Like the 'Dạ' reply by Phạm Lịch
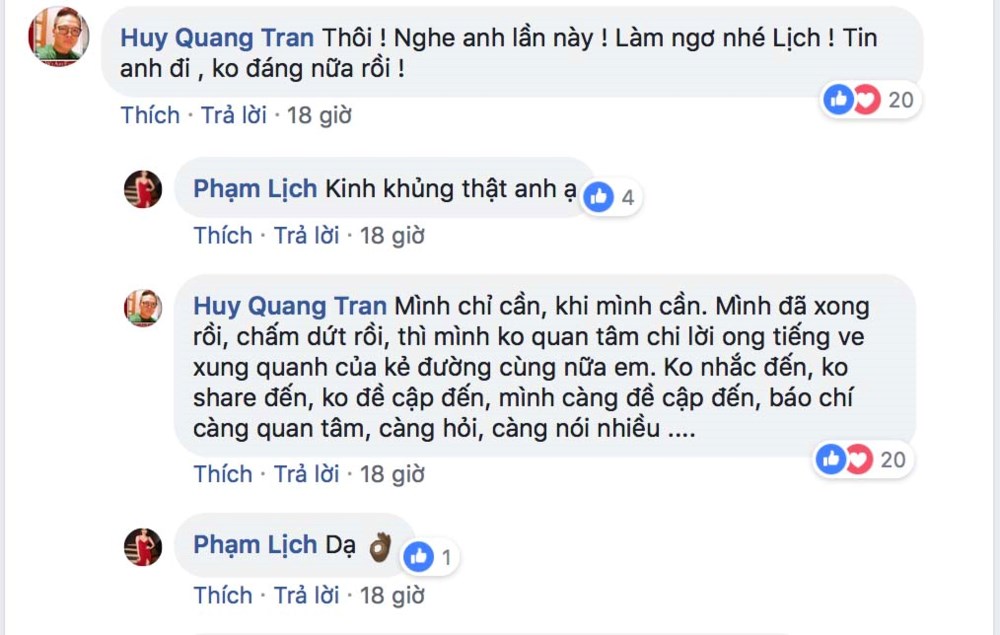Screen dimensions: 1000x635 pos(223,595)
